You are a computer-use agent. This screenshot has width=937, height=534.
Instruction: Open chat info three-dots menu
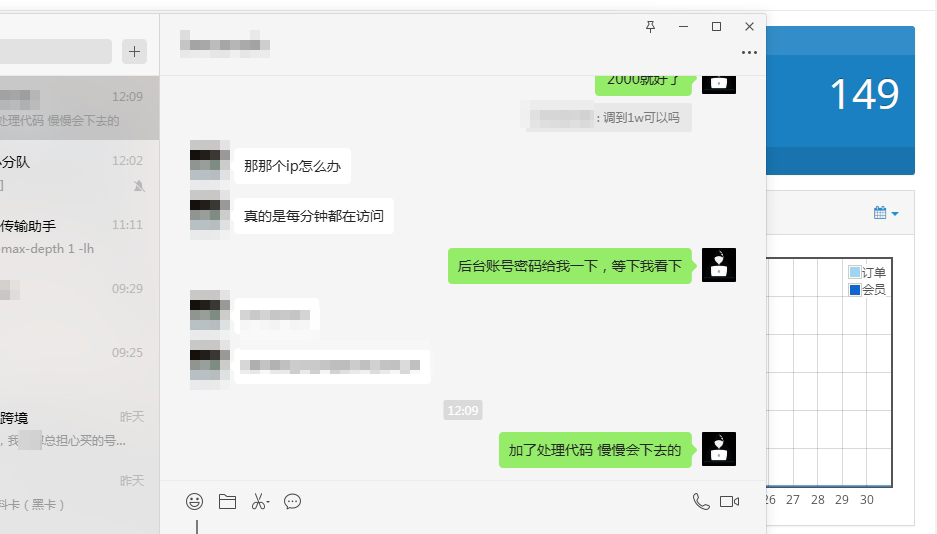749,53
